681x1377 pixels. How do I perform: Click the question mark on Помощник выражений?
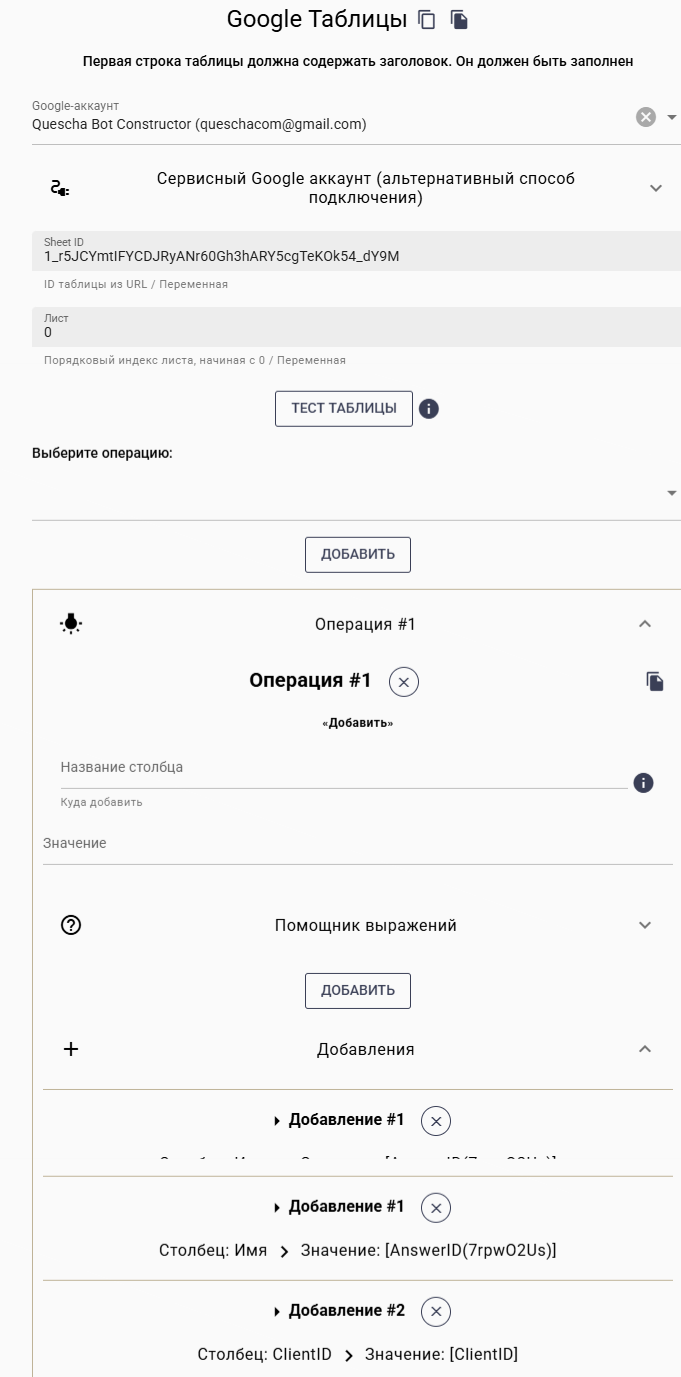[x=70, y=925]
